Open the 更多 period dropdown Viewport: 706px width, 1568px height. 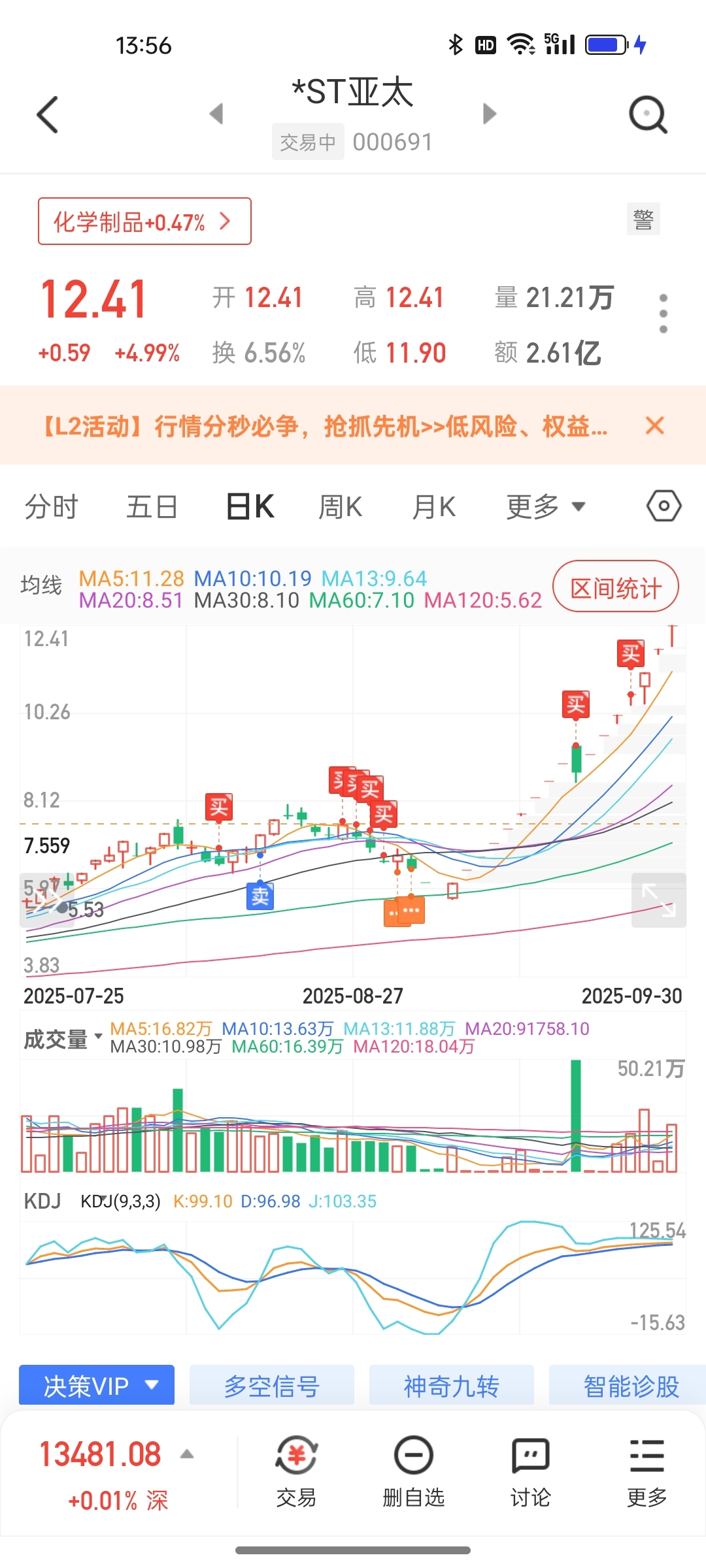click(x=545, y=507)
